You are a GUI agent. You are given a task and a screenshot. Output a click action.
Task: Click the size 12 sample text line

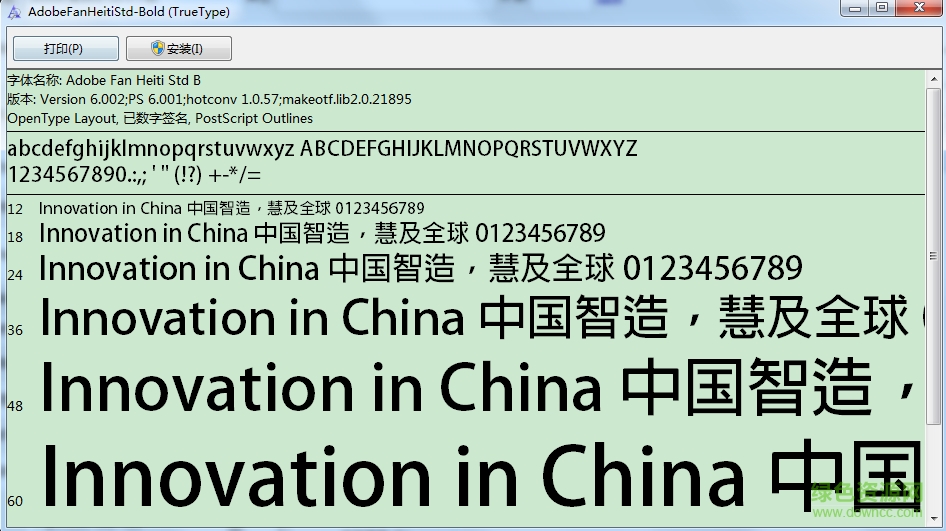tap(232, 209)
